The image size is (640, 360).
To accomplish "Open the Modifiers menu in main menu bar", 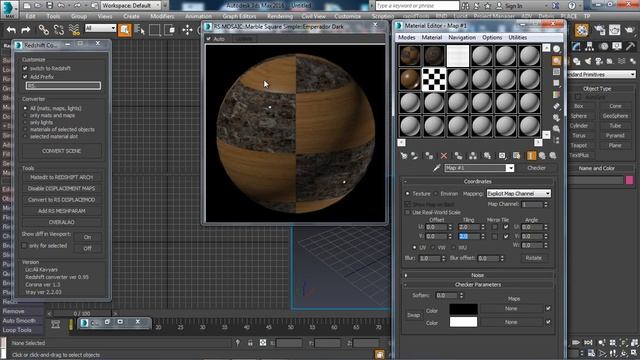I will (x=162, y=16).
